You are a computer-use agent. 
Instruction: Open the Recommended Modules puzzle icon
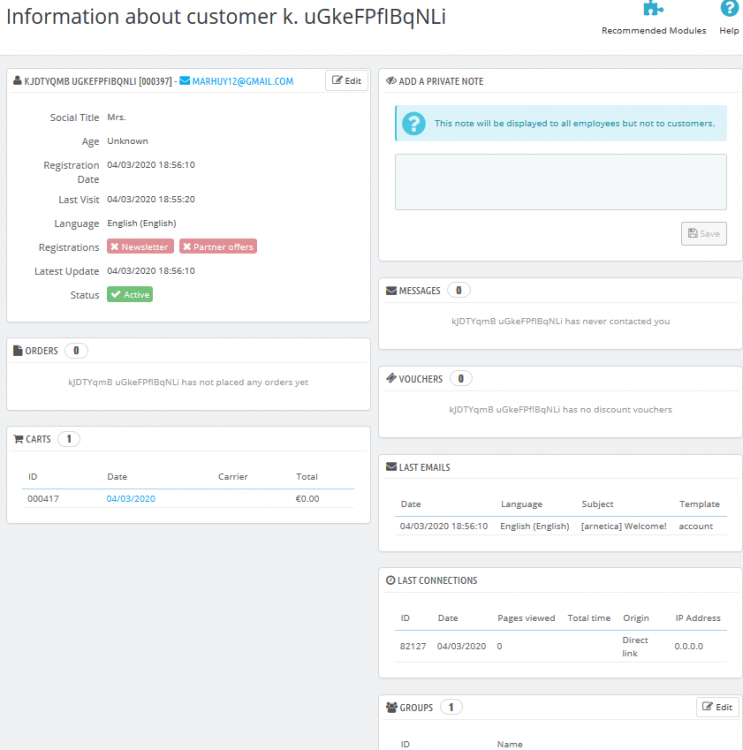(x=653, y=8)
